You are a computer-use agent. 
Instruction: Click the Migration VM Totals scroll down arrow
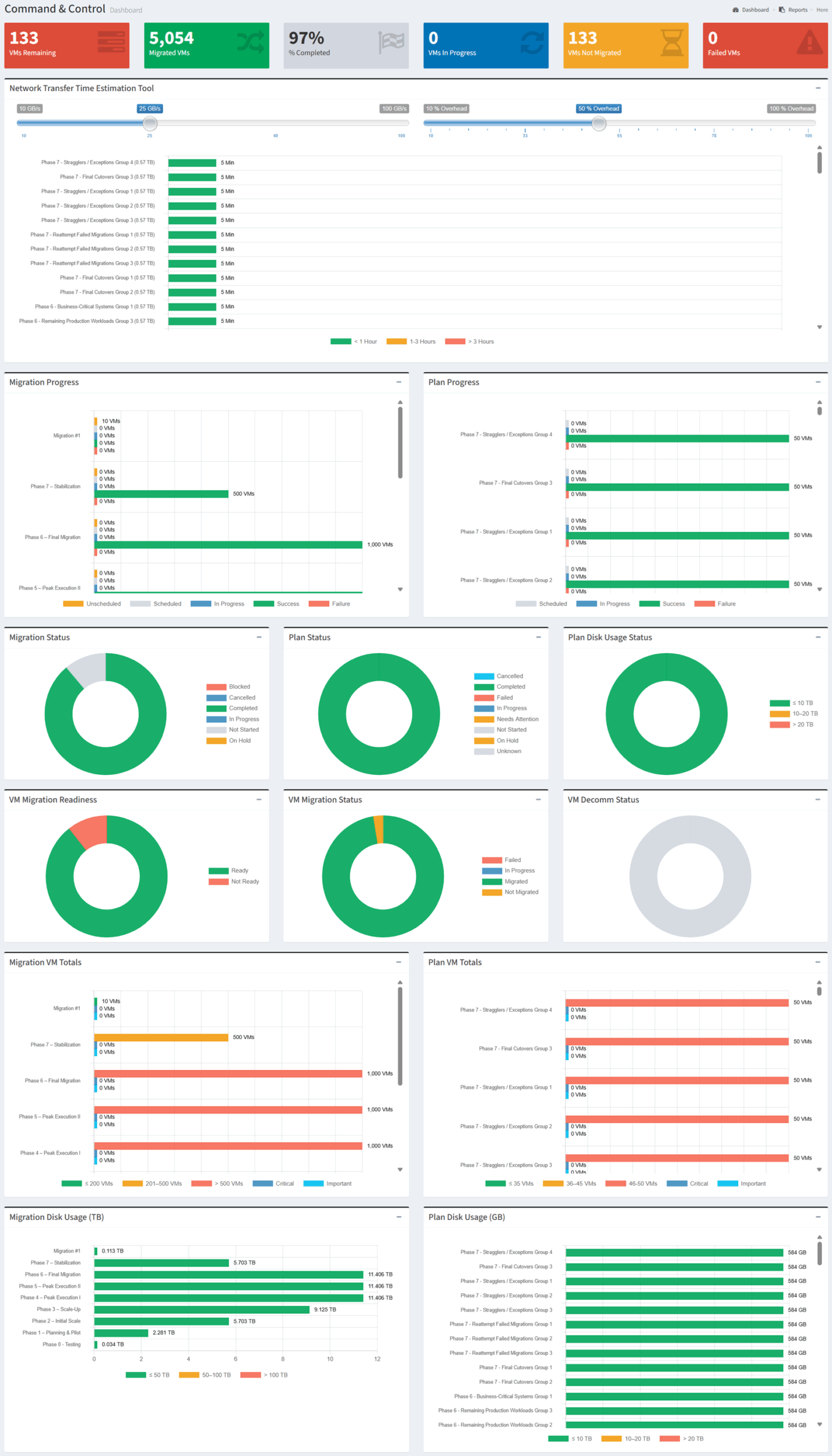coord(400,1170)
